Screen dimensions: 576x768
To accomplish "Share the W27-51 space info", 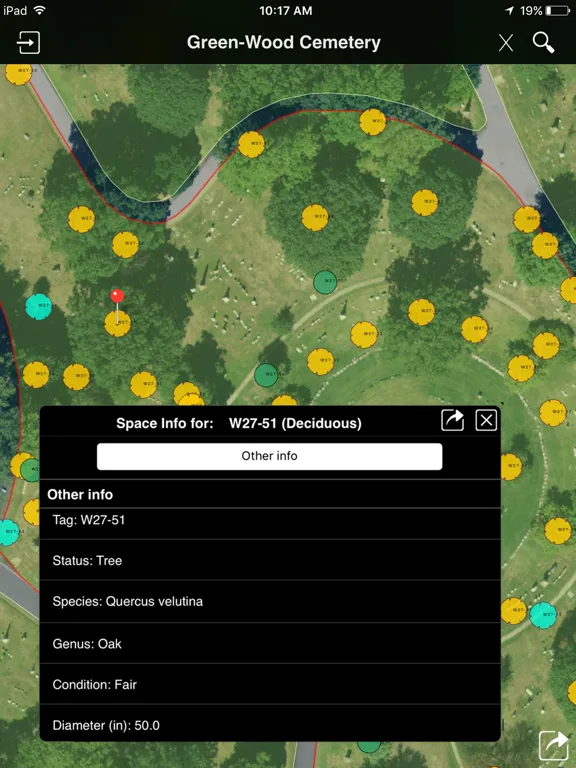I will coord(453,420).
